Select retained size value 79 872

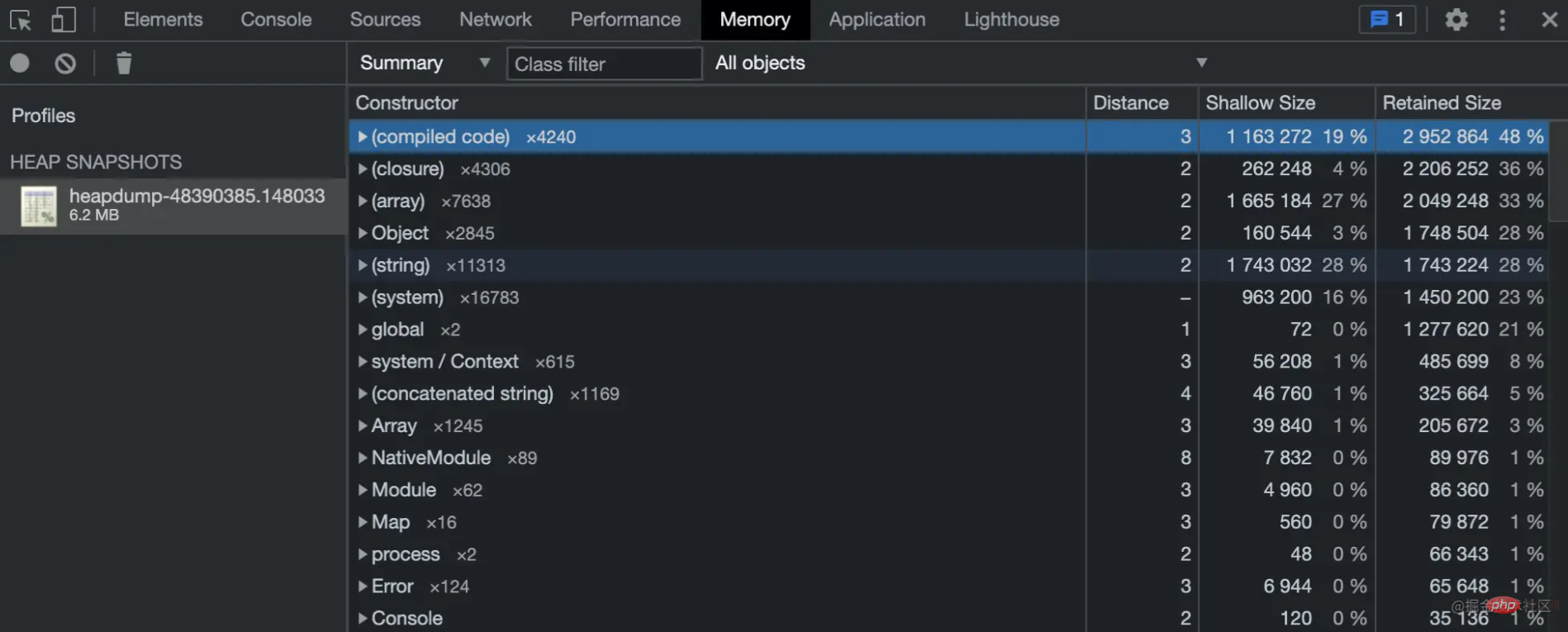pos(1459,522)
